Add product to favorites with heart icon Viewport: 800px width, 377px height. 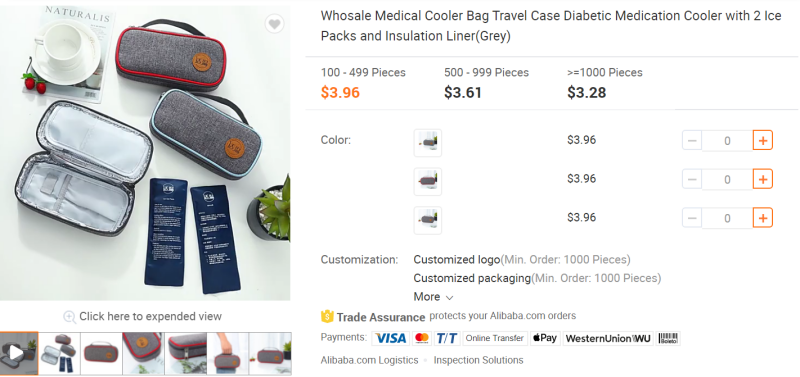click(274, 23)
